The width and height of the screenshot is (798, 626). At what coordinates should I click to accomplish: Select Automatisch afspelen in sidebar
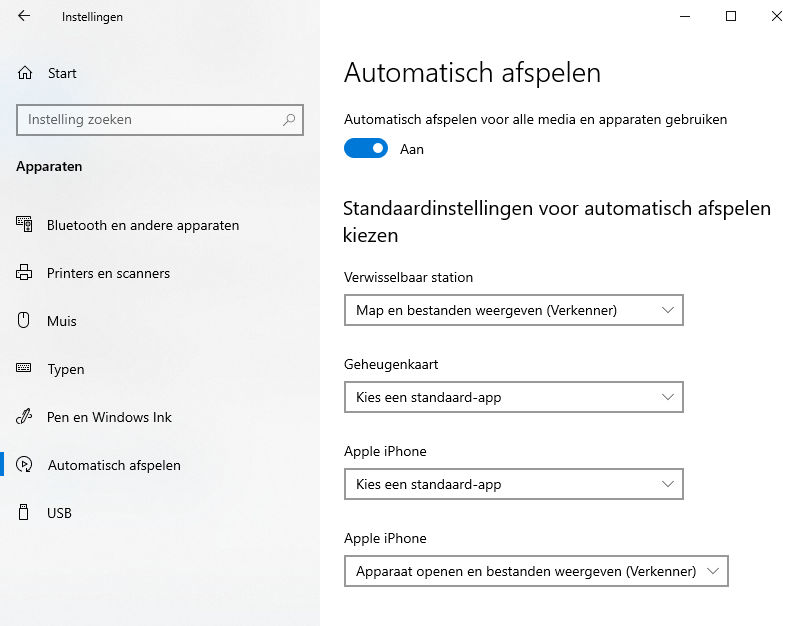(x=114, y=465)
